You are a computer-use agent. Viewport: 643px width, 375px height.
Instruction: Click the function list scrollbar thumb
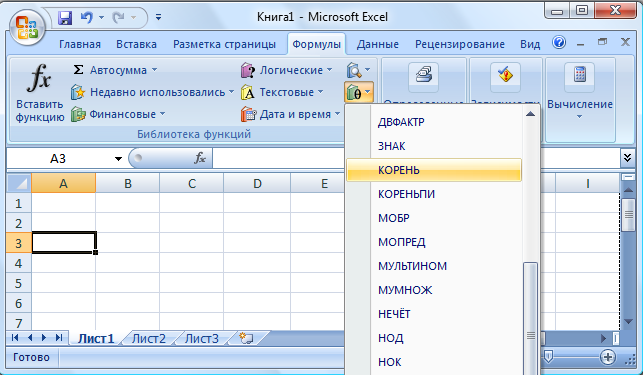[531, 318]
